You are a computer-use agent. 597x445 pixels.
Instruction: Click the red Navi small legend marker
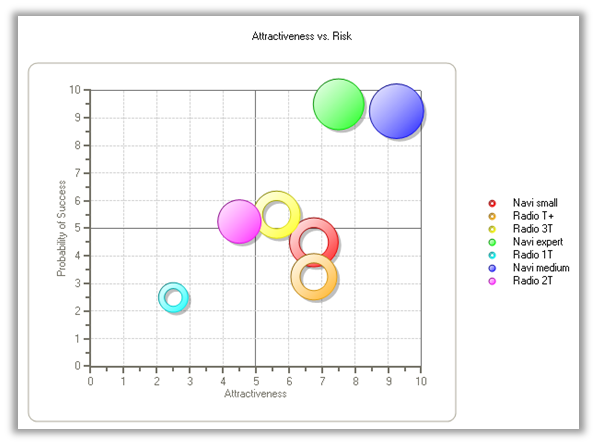click(x=492, y=203)
